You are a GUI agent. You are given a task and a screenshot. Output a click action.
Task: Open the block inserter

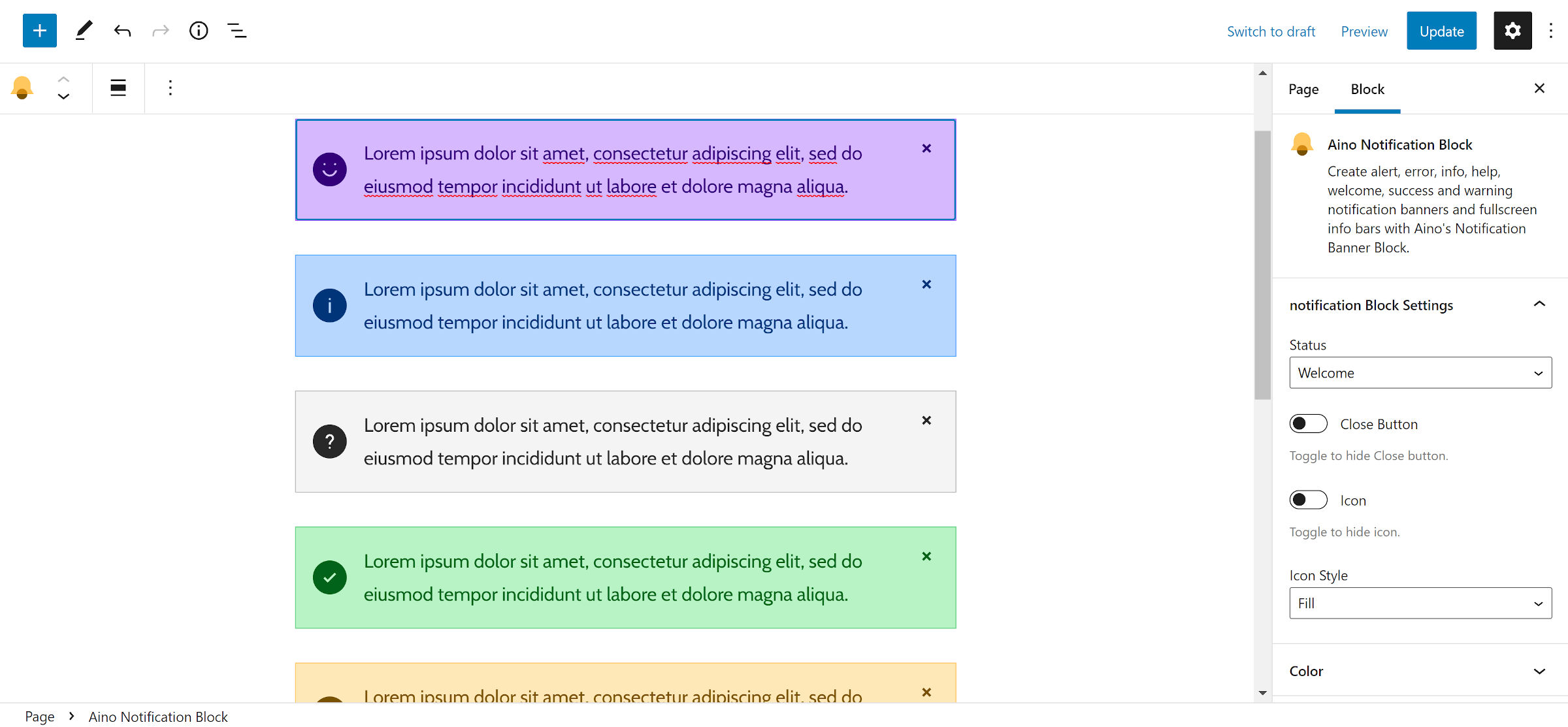pos(39,30)
